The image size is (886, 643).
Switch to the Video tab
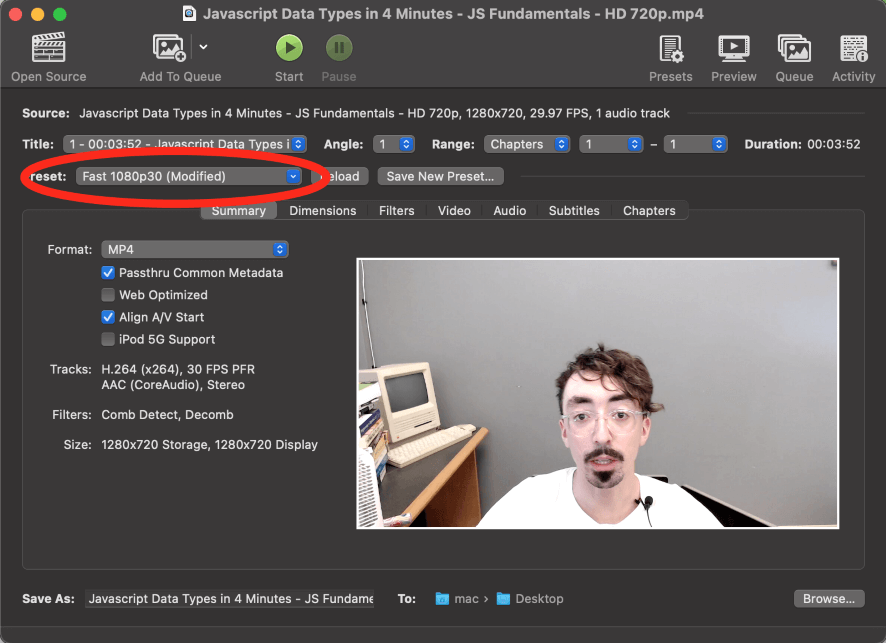click(x=454, y=211)
